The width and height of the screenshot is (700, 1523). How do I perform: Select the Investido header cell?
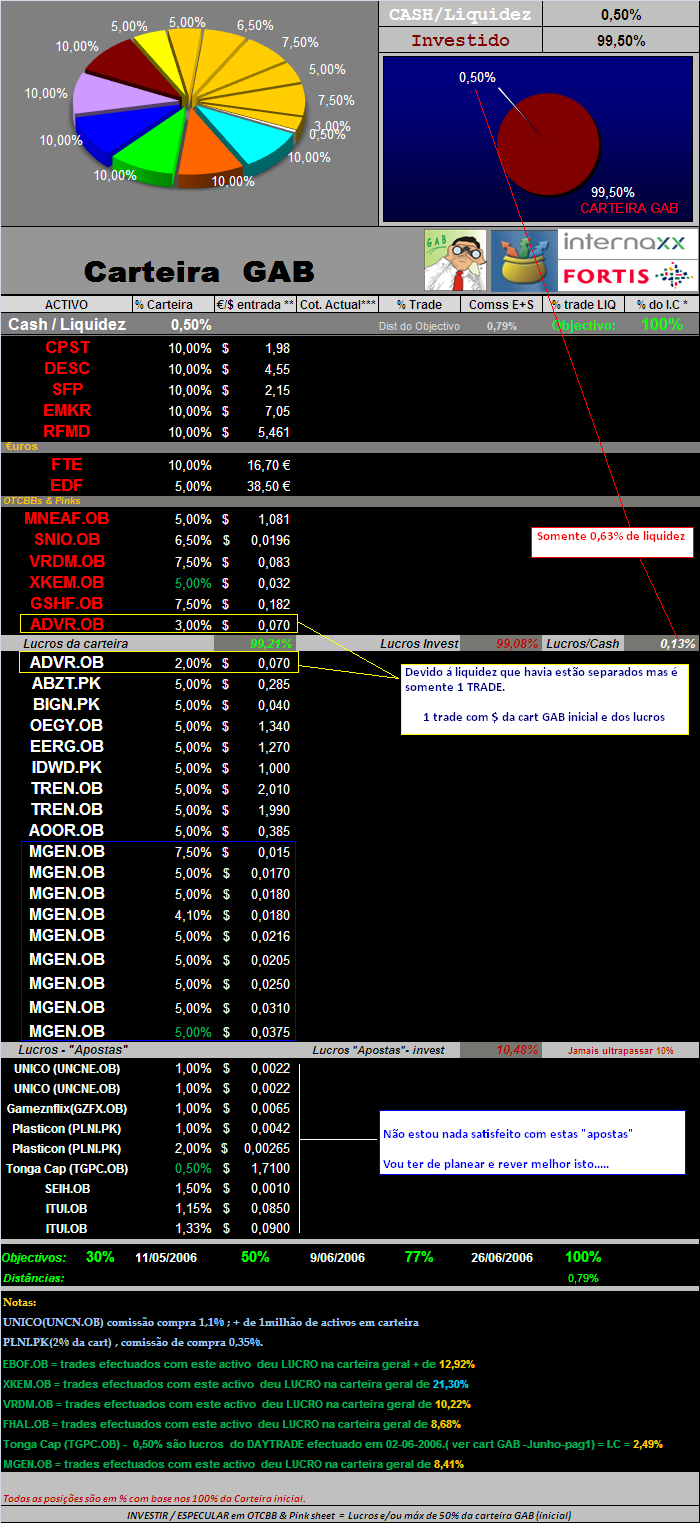coord(461,40)
